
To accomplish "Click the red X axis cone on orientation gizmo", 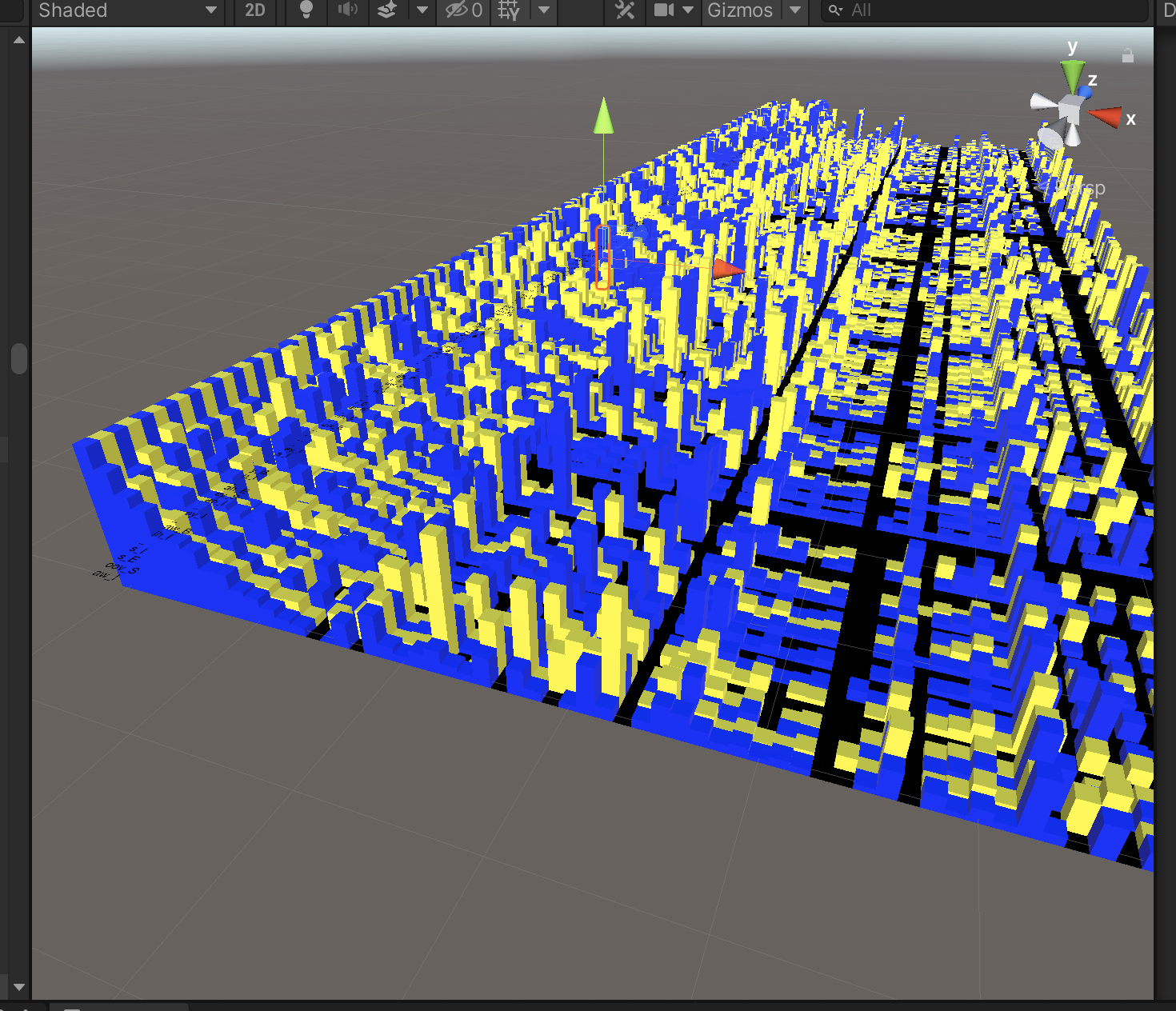I will [x=1106, y=118].
